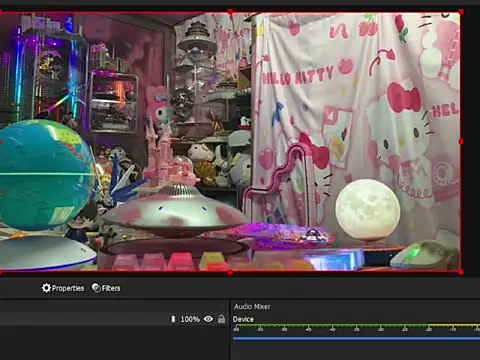The width and height of the screenshot is (480, 360).
Task: Click the moon lamp in the preview
Action: click(368, 210)
